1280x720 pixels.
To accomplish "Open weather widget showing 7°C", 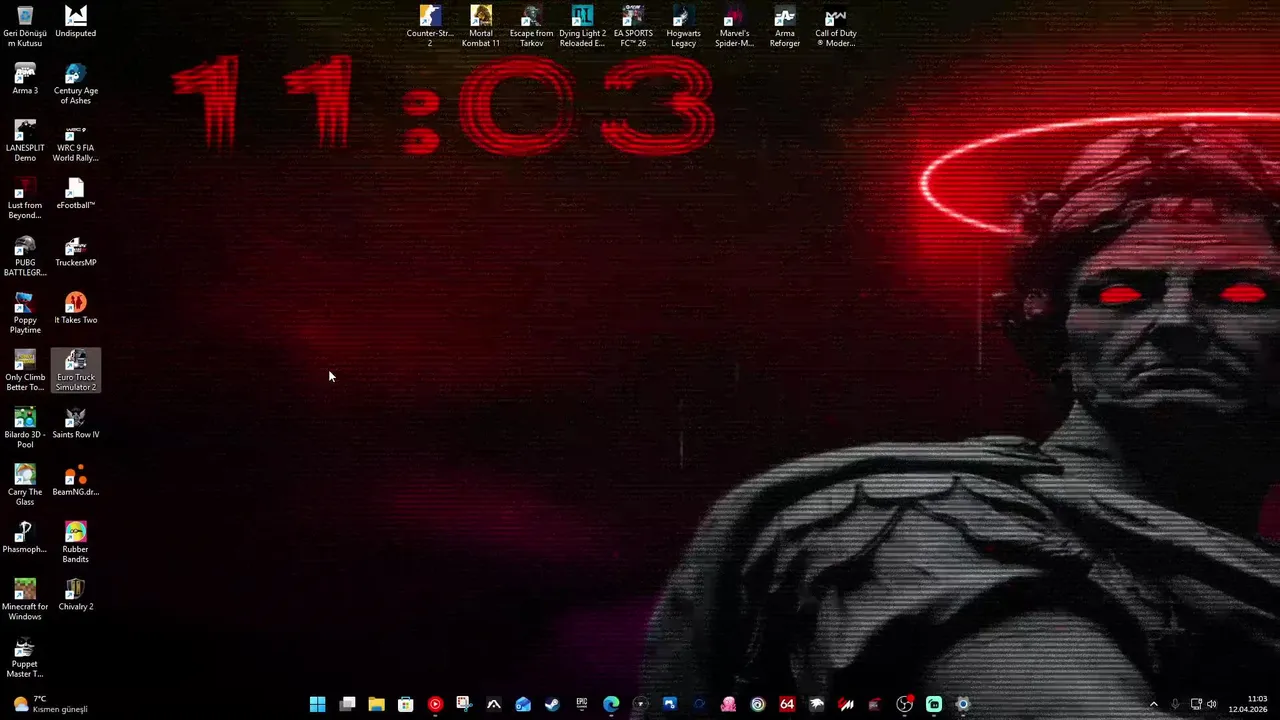I will pos(52,704).
